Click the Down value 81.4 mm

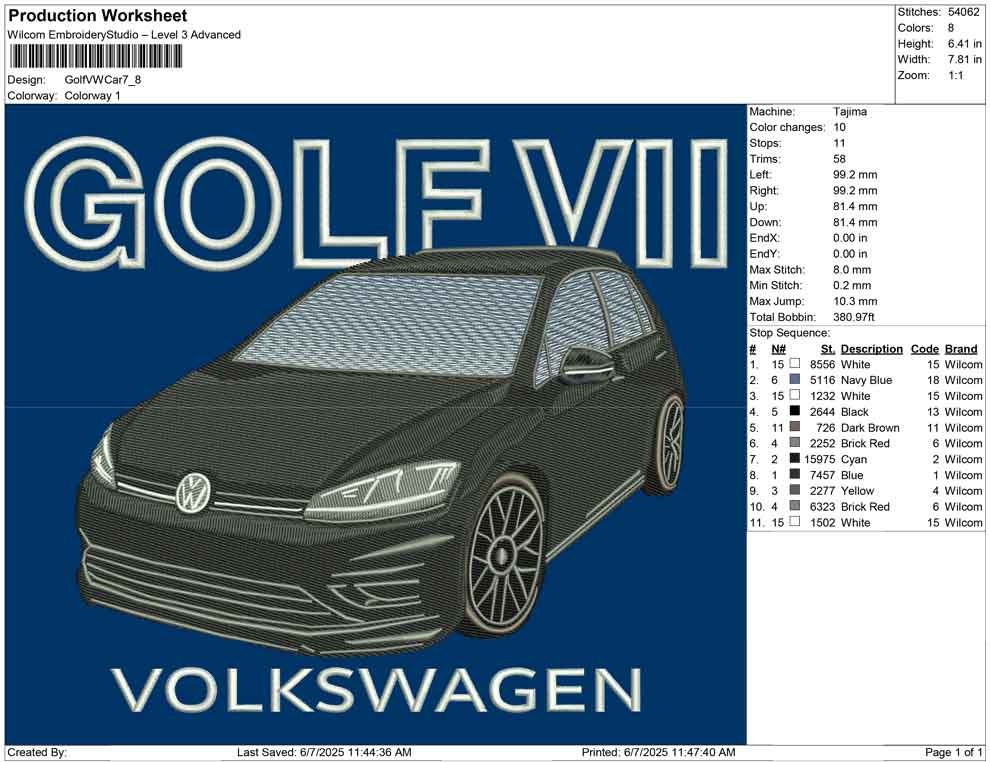(x=855, y=222)
